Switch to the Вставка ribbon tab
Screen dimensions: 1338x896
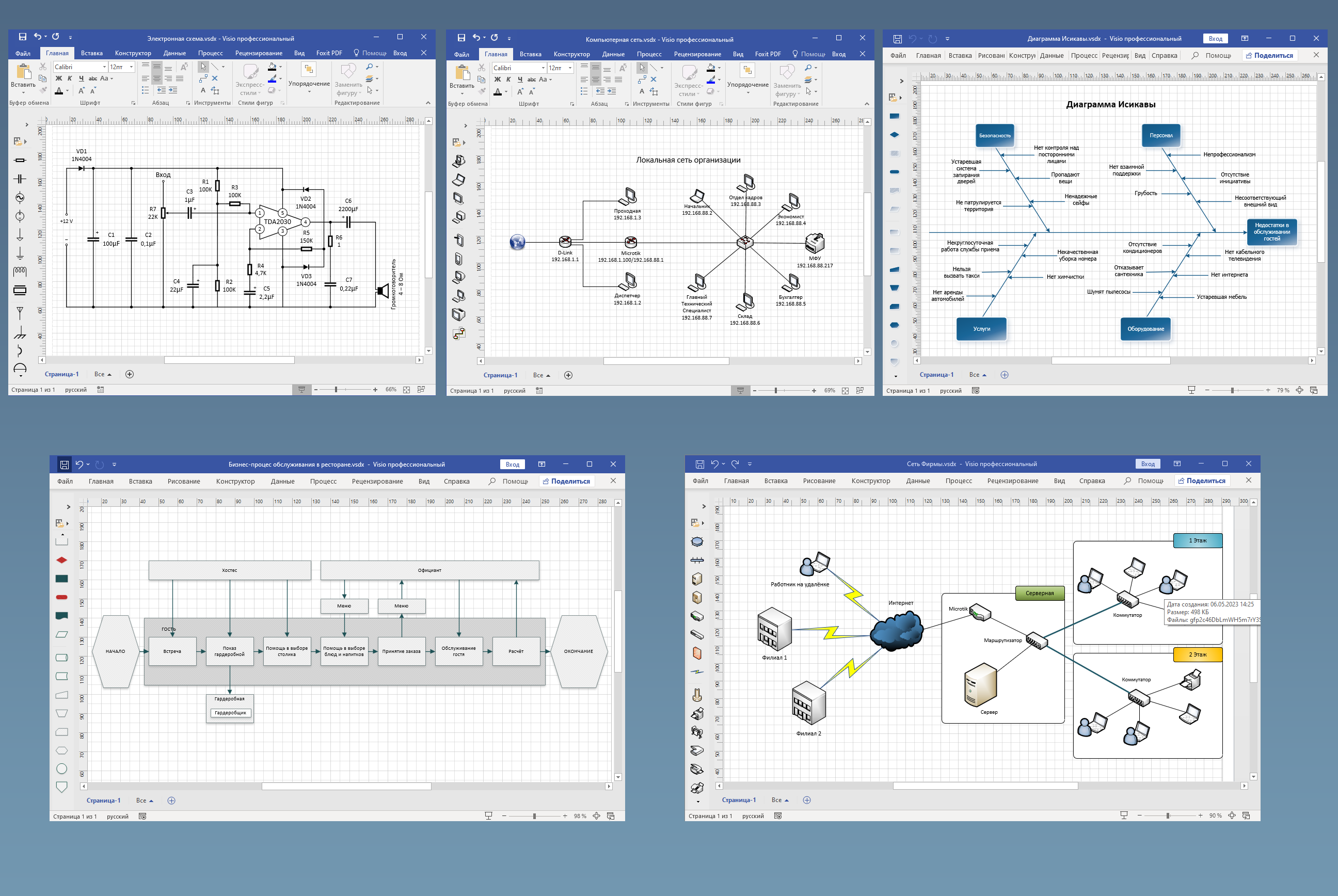click(x=92, y=53)
